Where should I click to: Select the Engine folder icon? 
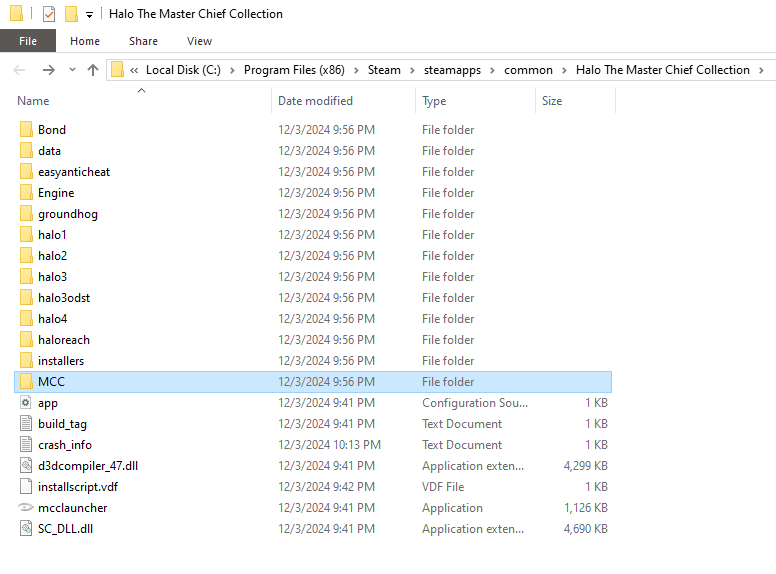coord(26,192)
